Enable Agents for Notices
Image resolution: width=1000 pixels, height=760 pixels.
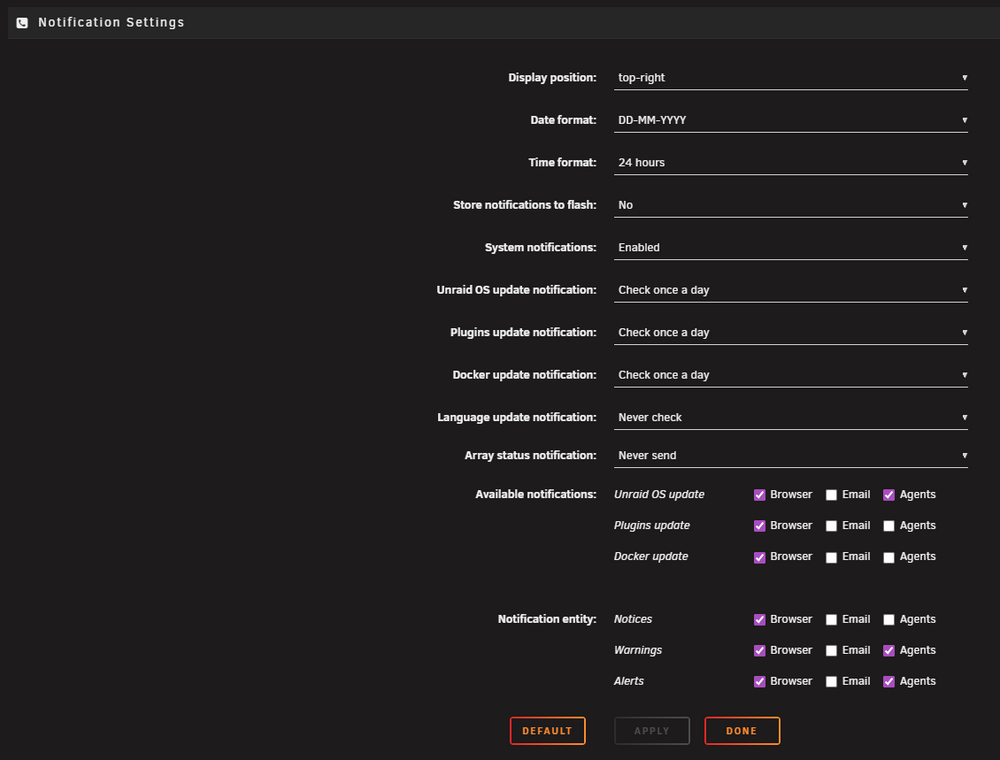pyautogui.click(x=888, y=620)
